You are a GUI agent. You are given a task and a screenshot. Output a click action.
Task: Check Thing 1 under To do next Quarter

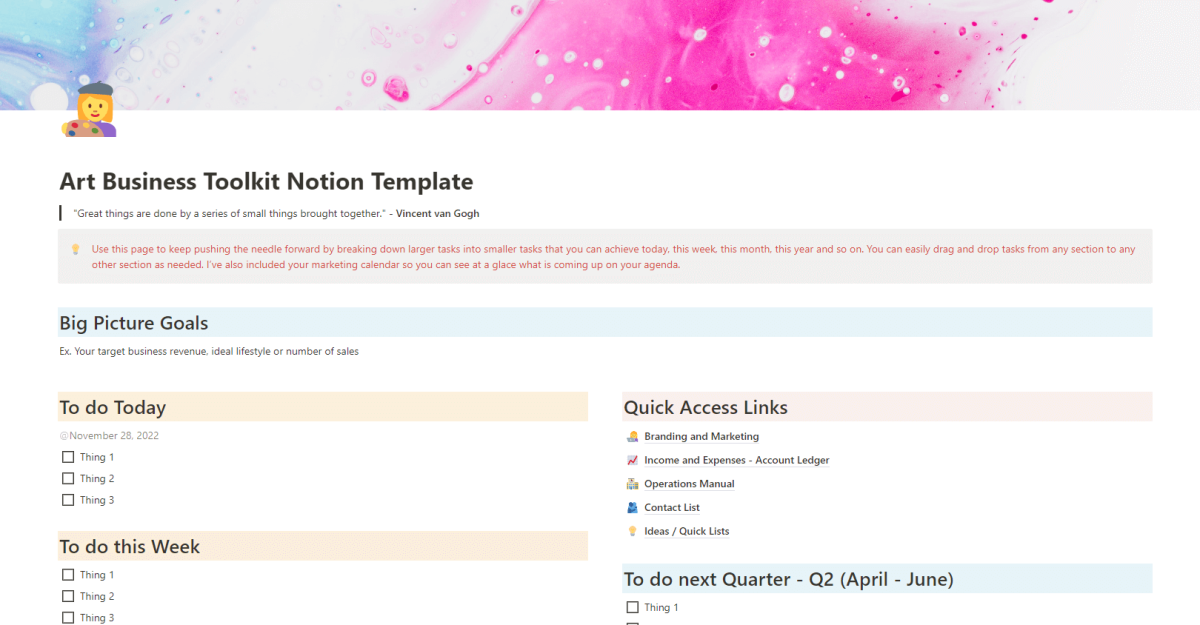(632, 607)
